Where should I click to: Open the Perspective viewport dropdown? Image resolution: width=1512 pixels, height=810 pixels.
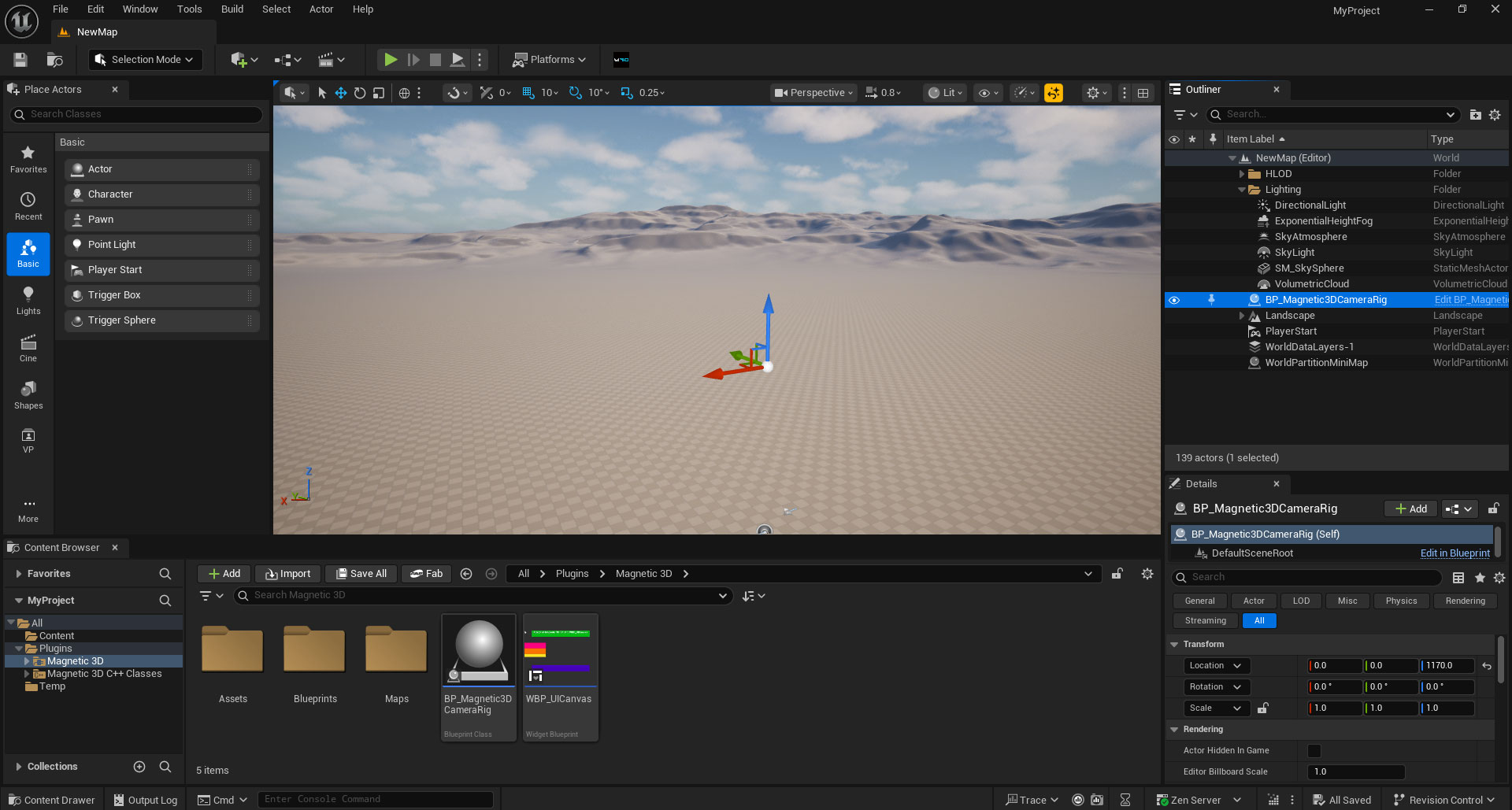click(x=813, y=93)
